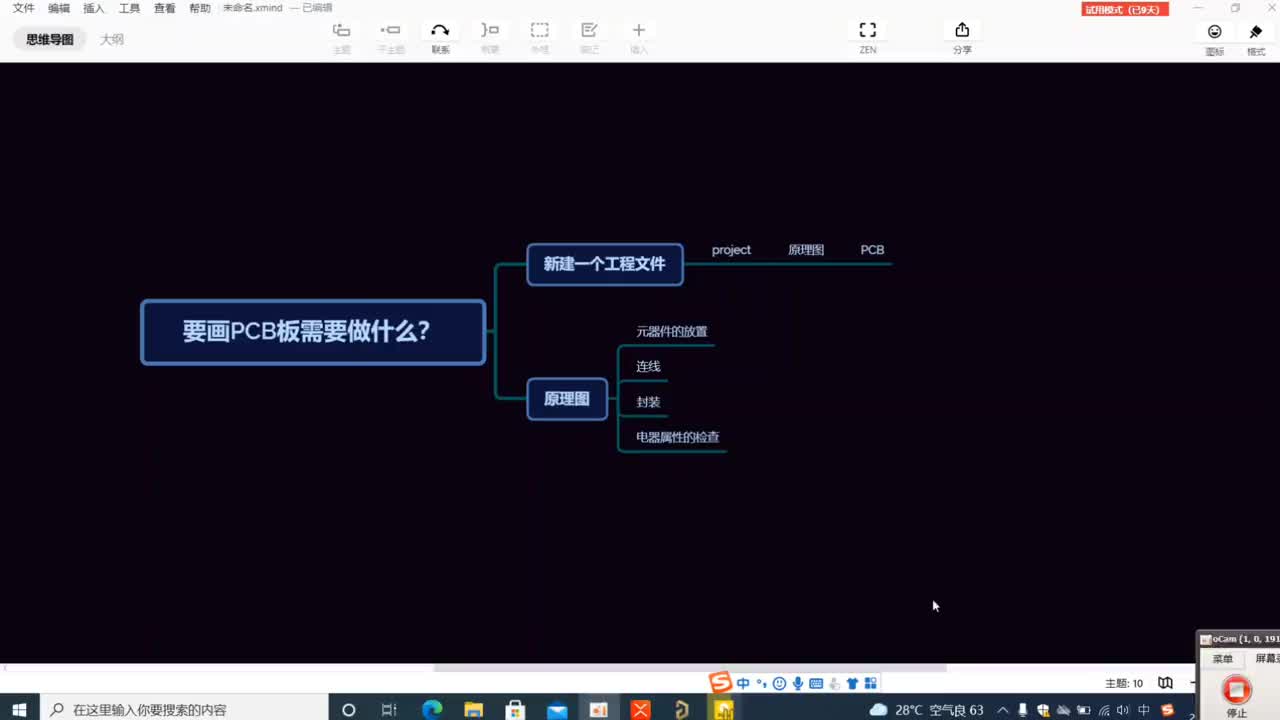Open the 工具 menu
The width and height of the screenshot is (1280, 720).
pos(129,8)
